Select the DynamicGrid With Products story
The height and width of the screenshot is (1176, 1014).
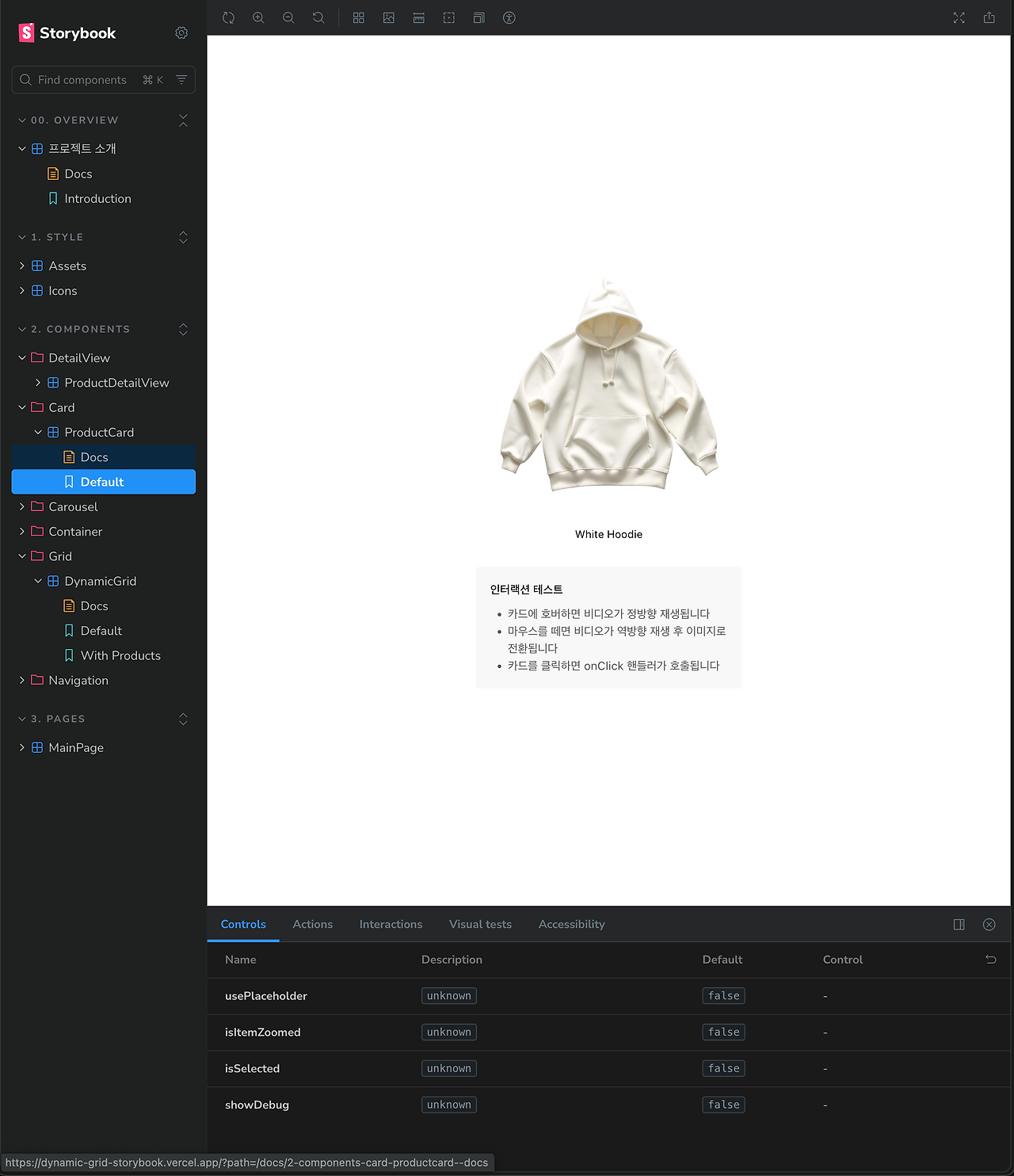[x=120, y=655]
